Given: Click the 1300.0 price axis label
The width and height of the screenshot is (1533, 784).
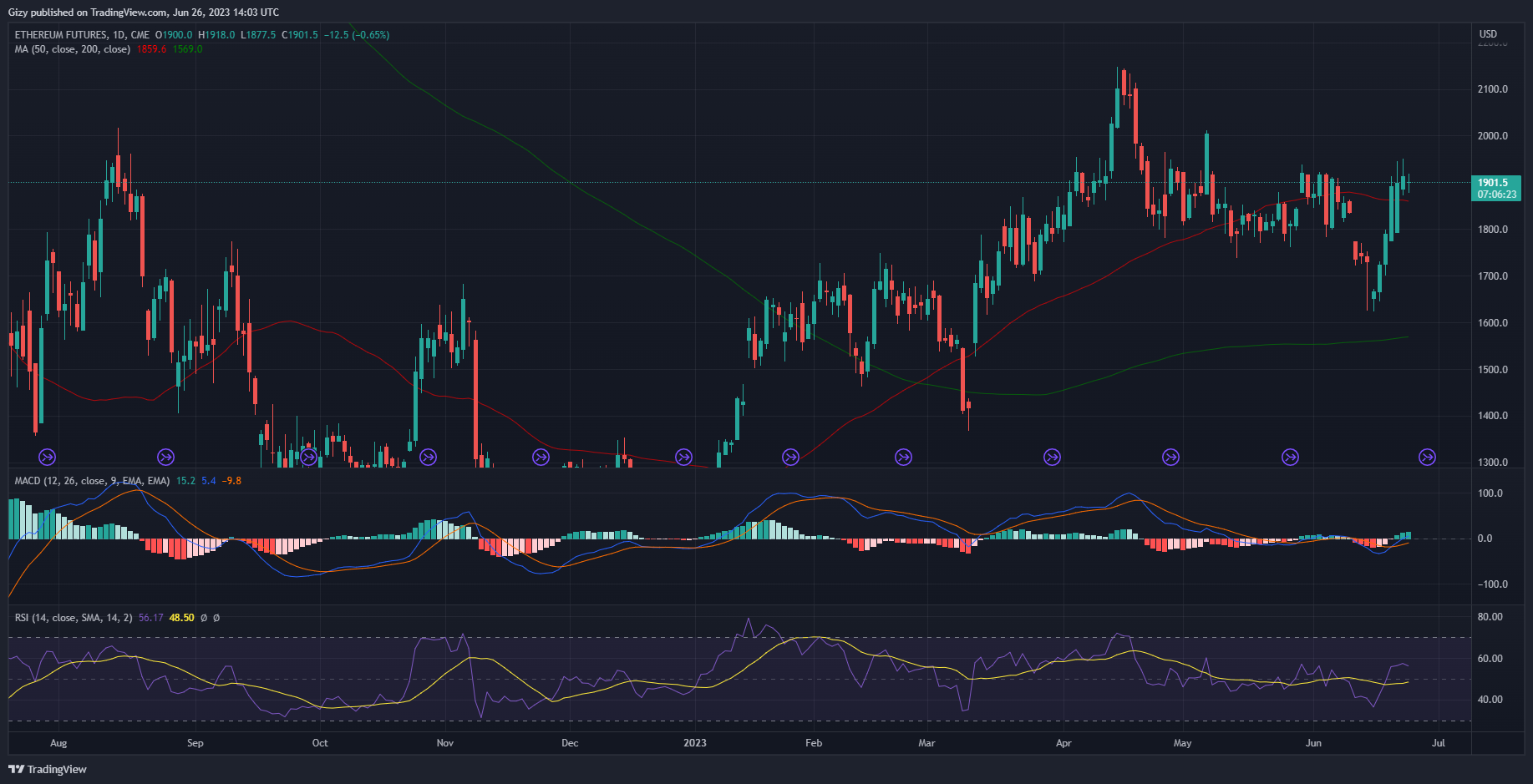Looking at the screenshot, I should (1493, 463).
